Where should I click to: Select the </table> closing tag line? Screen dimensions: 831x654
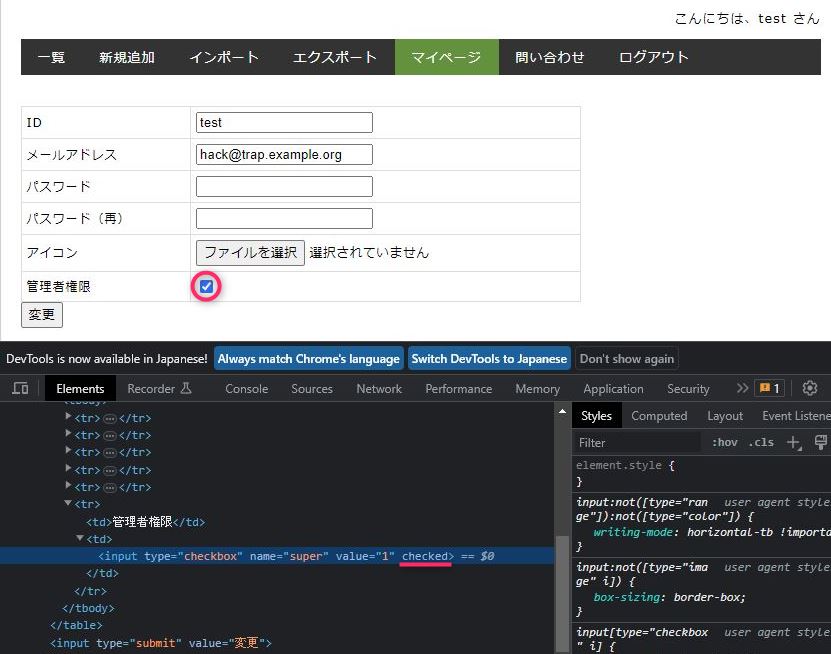point(76,625)
